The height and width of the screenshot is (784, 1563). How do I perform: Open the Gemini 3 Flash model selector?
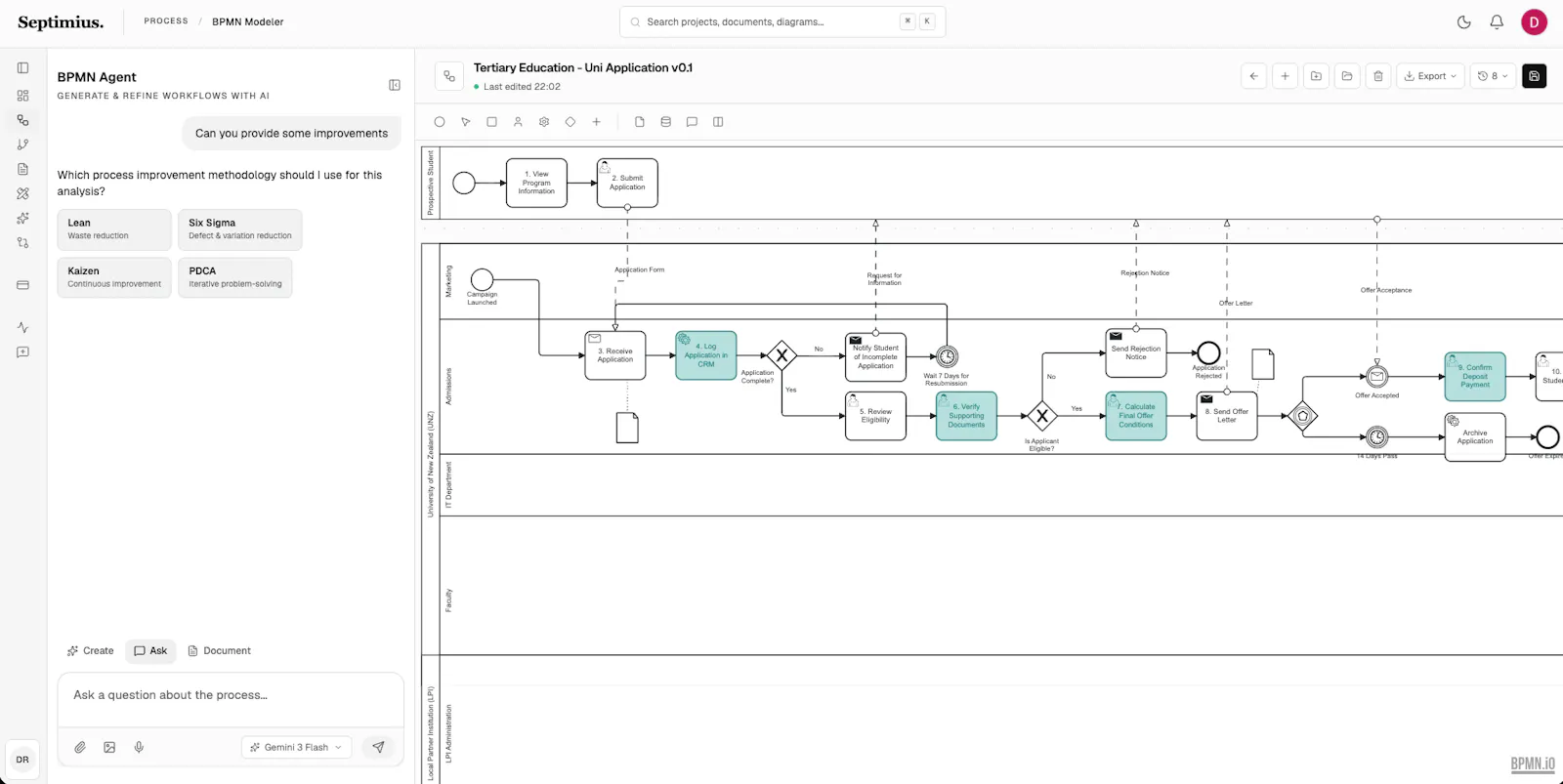pos(296,748)
